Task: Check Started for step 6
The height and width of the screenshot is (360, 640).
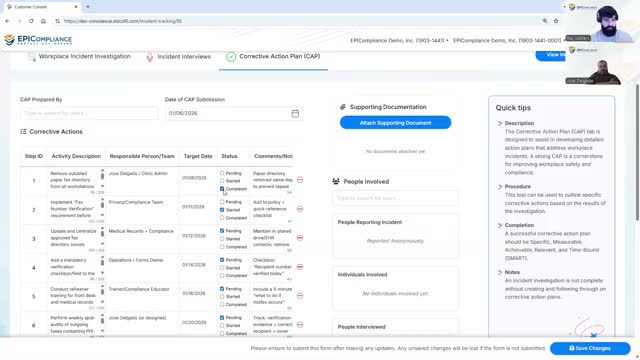Action: tap(222, 325)
